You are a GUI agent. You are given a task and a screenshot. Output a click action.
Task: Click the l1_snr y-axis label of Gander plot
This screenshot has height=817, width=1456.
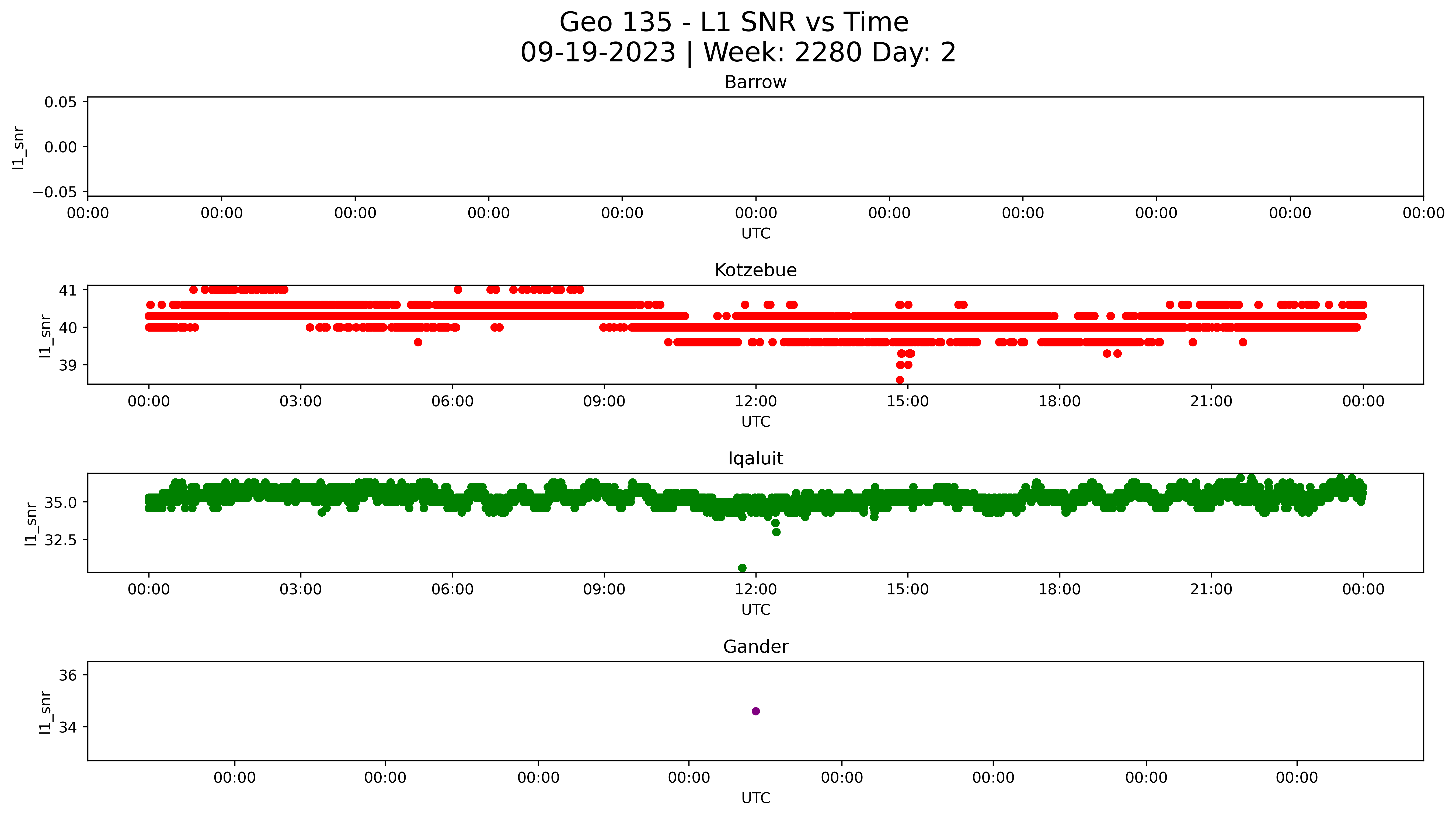pos(45,712)
